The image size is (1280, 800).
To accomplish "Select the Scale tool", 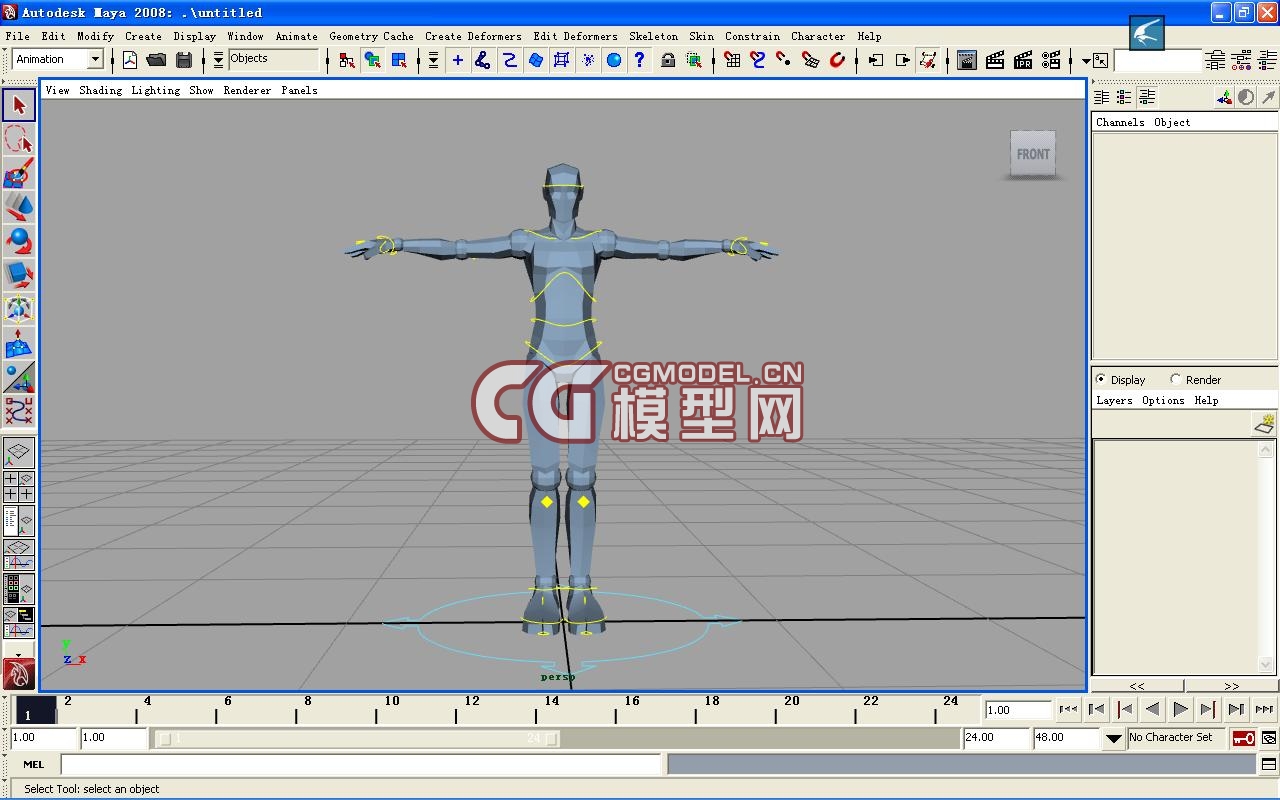I will [x=18, y=274].
